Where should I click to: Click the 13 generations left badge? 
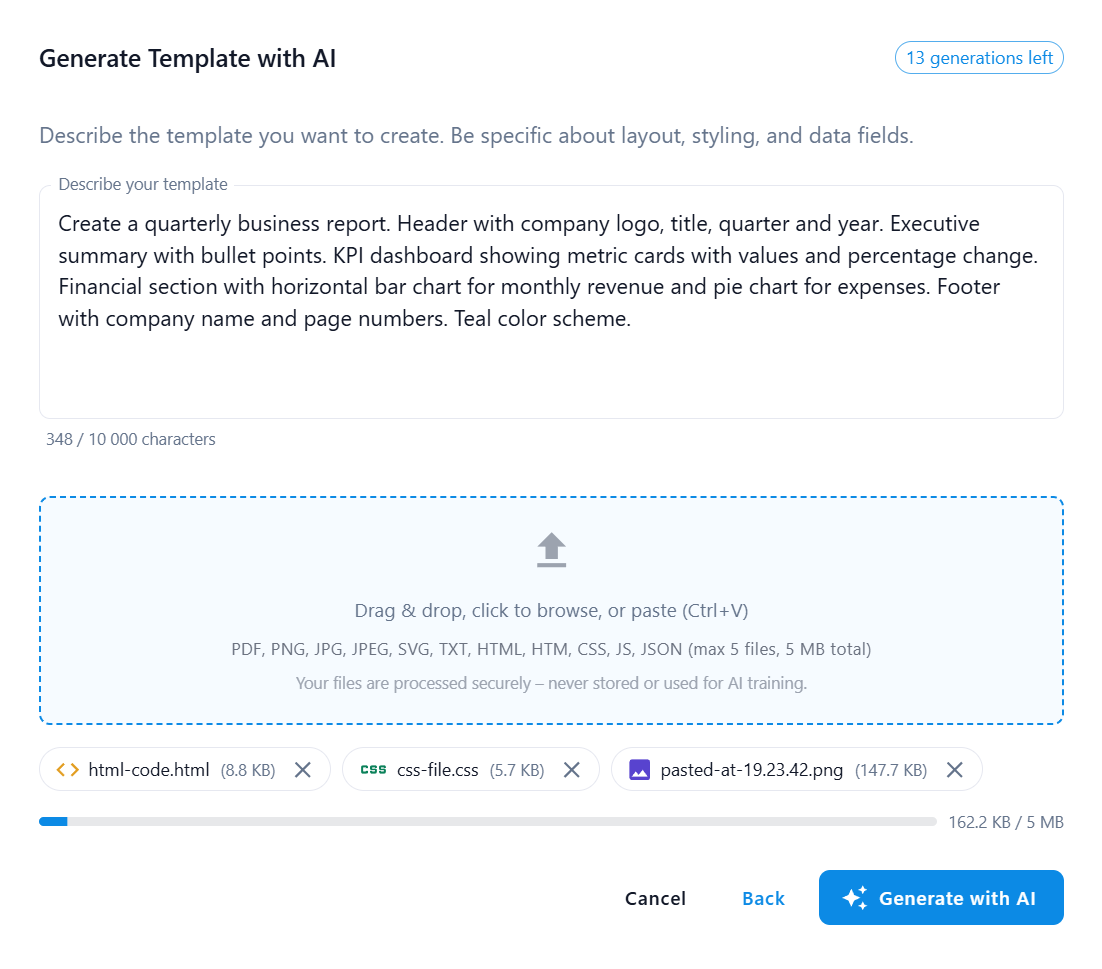[x=979, y=57]
